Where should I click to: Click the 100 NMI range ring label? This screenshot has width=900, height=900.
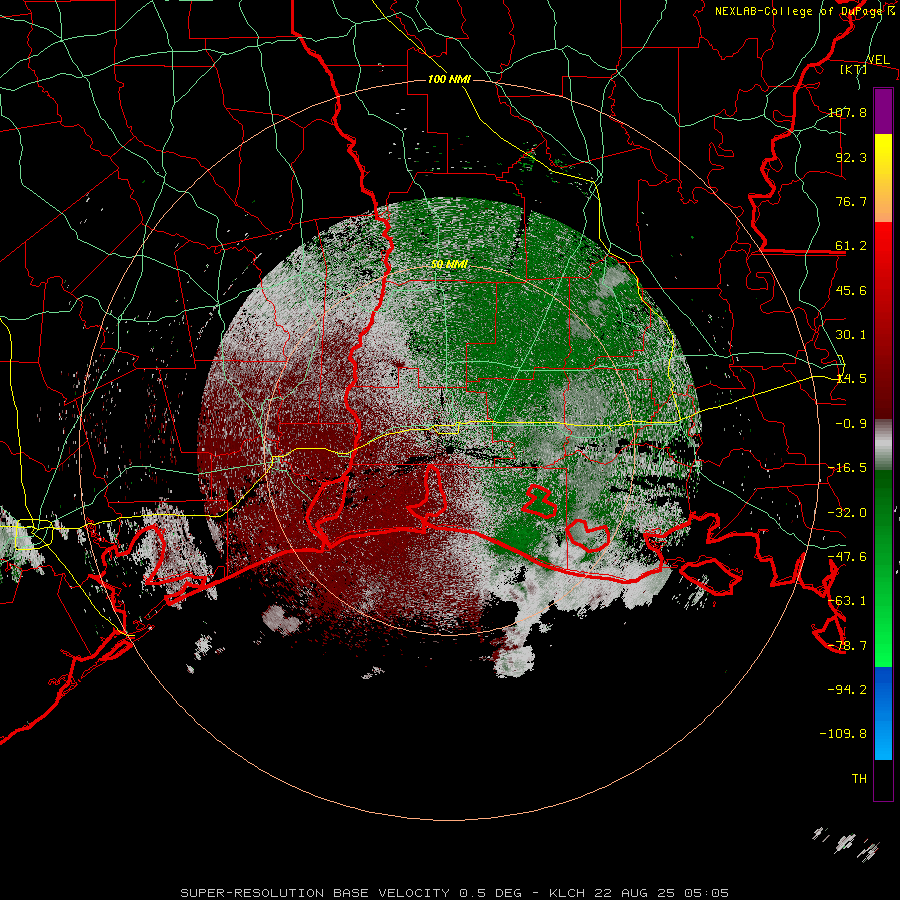click(x=449, y=79)
